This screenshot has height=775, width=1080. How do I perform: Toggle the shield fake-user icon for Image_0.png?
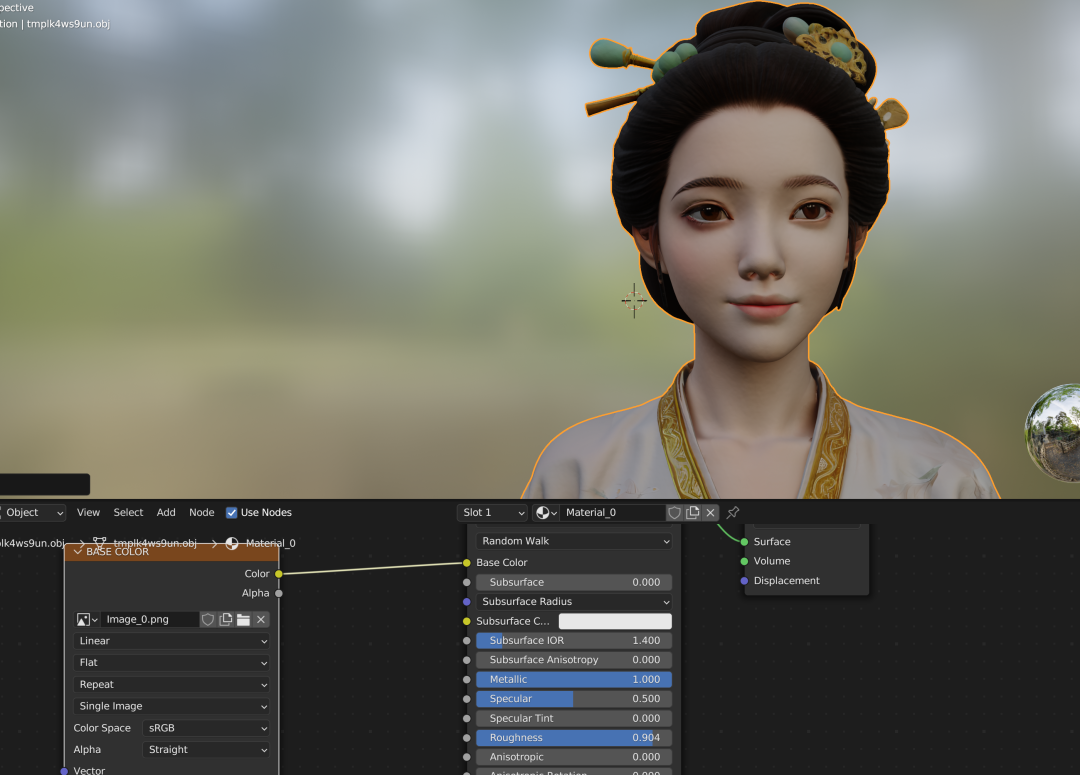tap(207, 619)
